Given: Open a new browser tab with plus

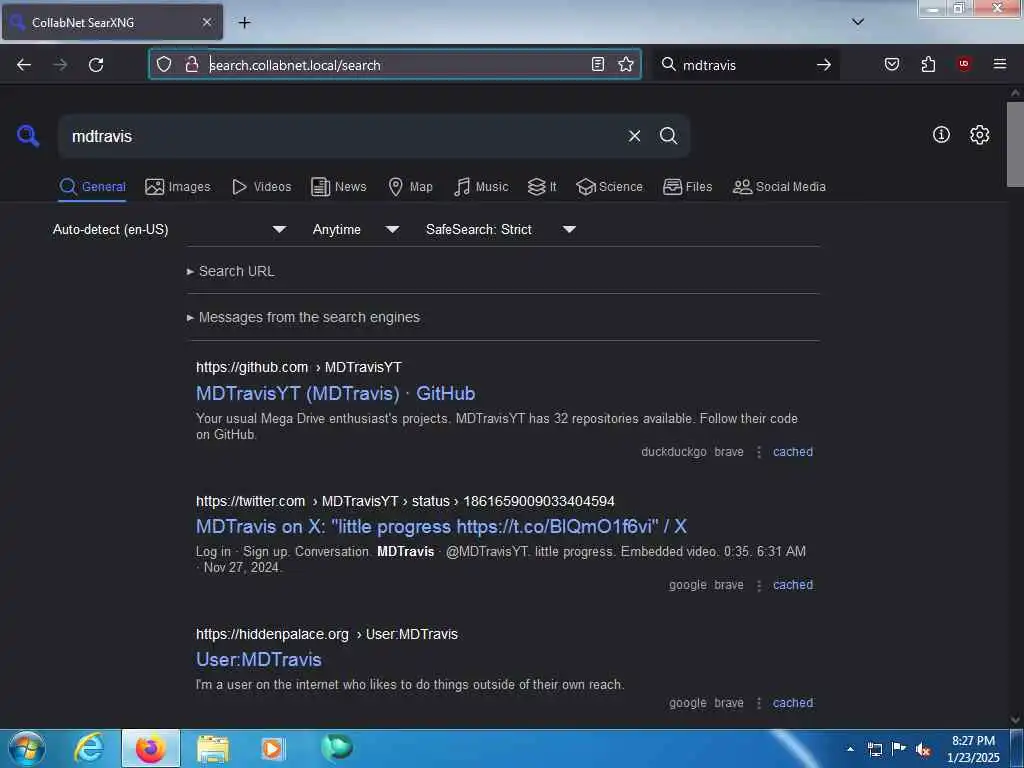Looking at the screenshot, I should (244, 22).
